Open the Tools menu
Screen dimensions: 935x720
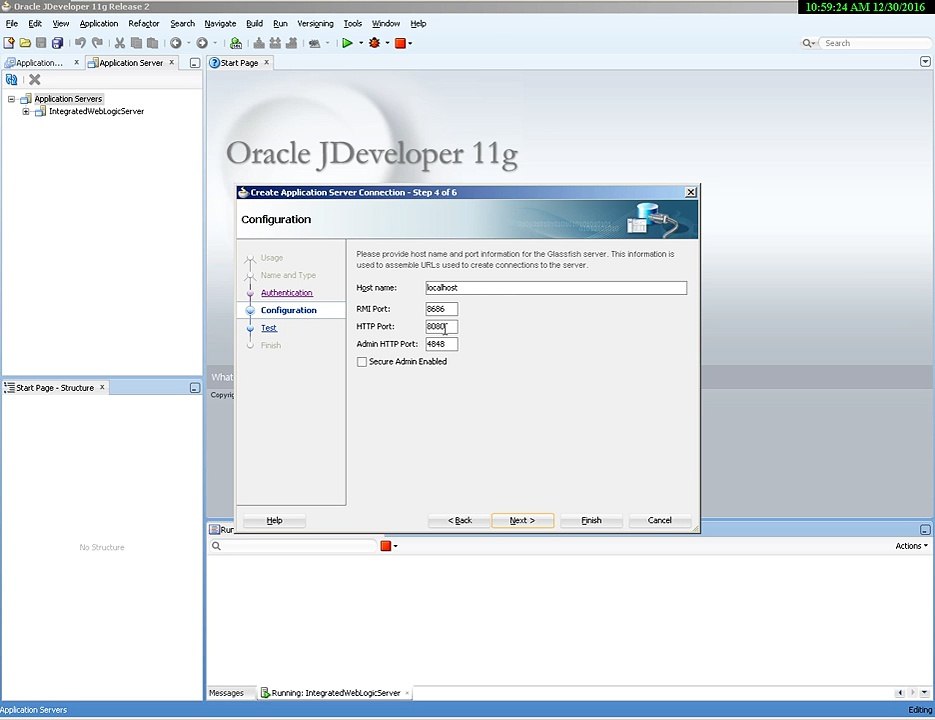tap(352, 24)
